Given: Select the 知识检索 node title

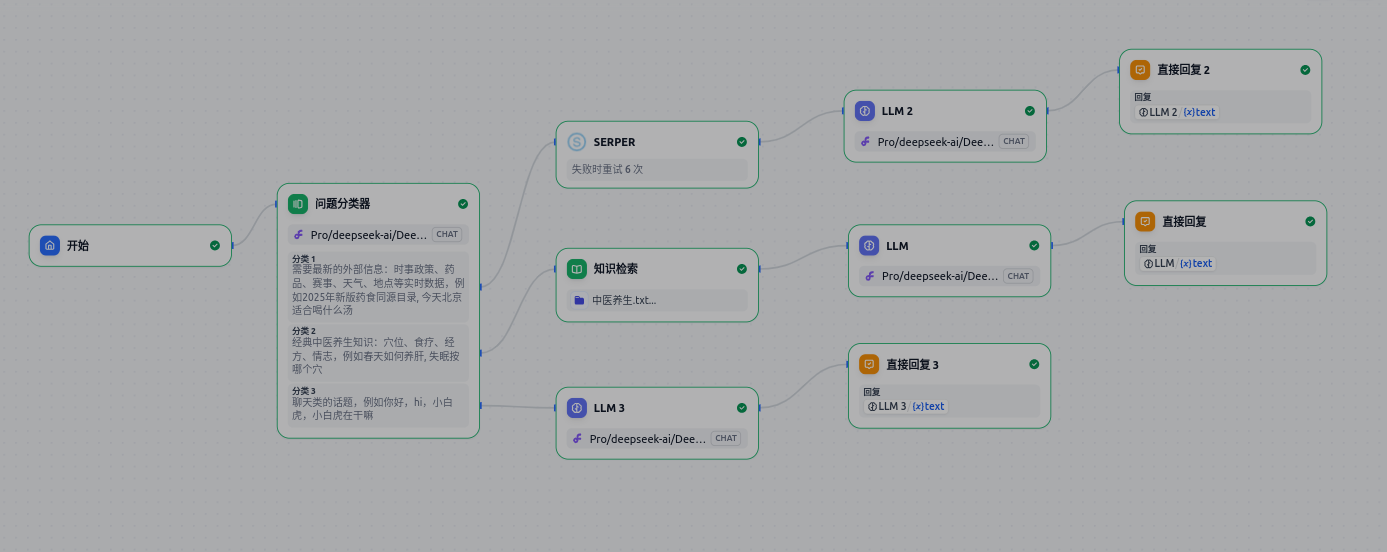Looking at the screenshot, I should 616,269.
